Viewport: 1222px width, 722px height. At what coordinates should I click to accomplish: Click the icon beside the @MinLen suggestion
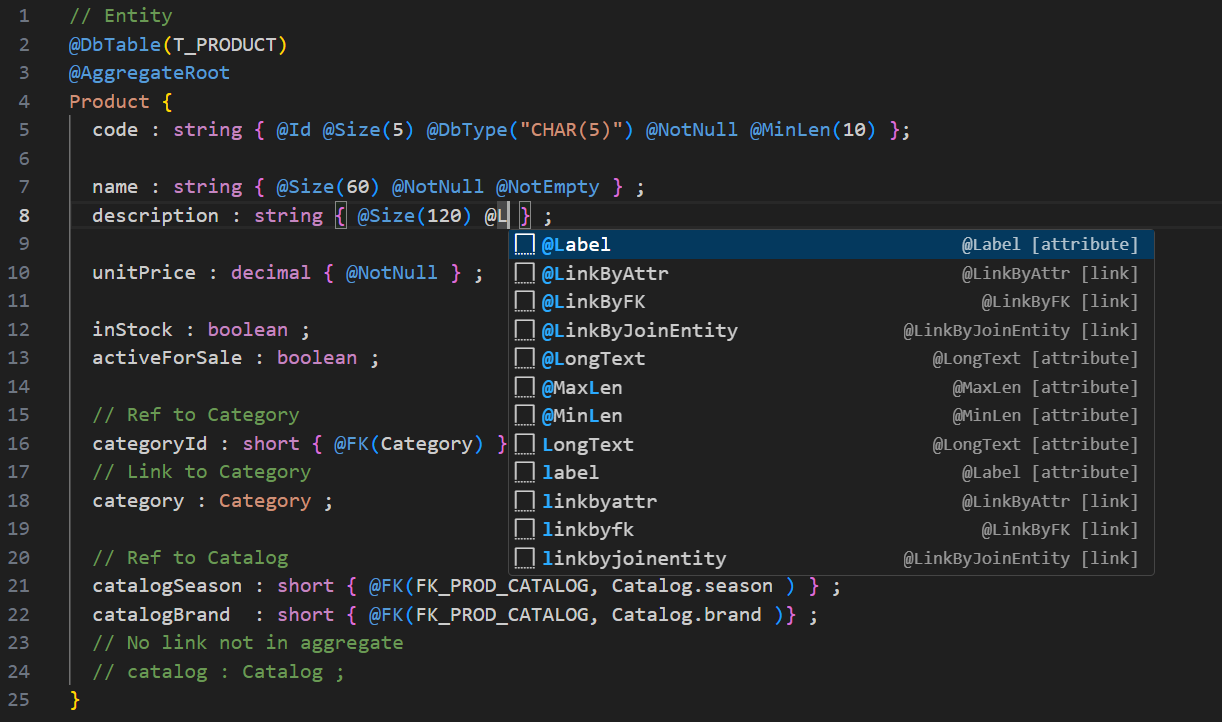pos(524,416)
